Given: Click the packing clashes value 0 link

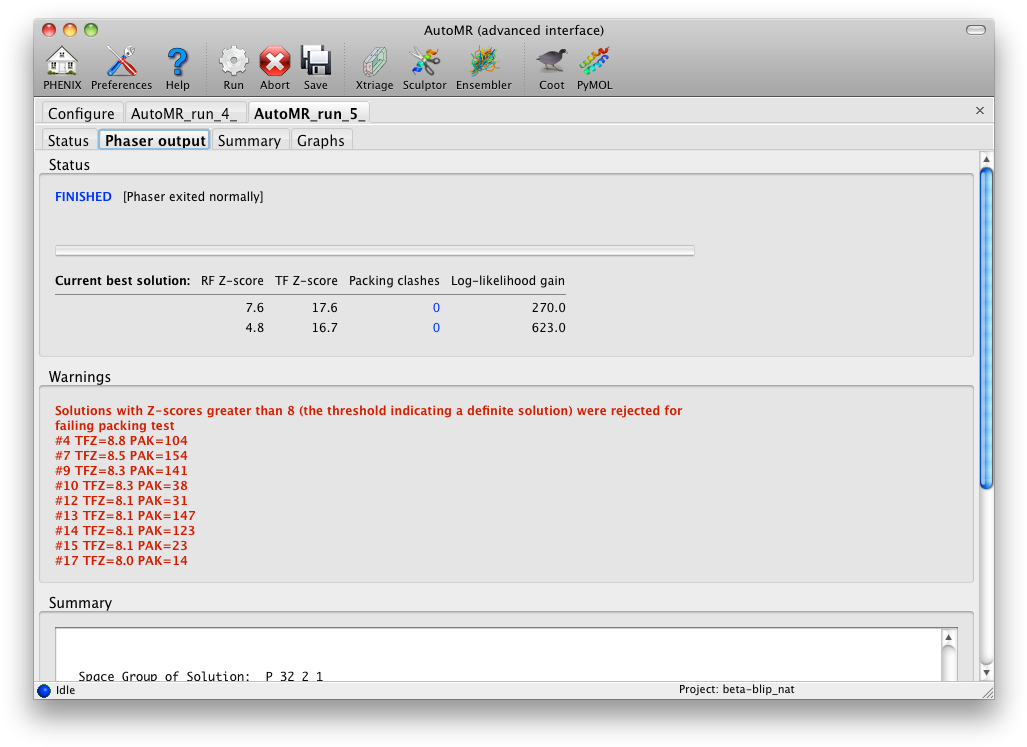Looking at the screenshot, I should 436,308.
